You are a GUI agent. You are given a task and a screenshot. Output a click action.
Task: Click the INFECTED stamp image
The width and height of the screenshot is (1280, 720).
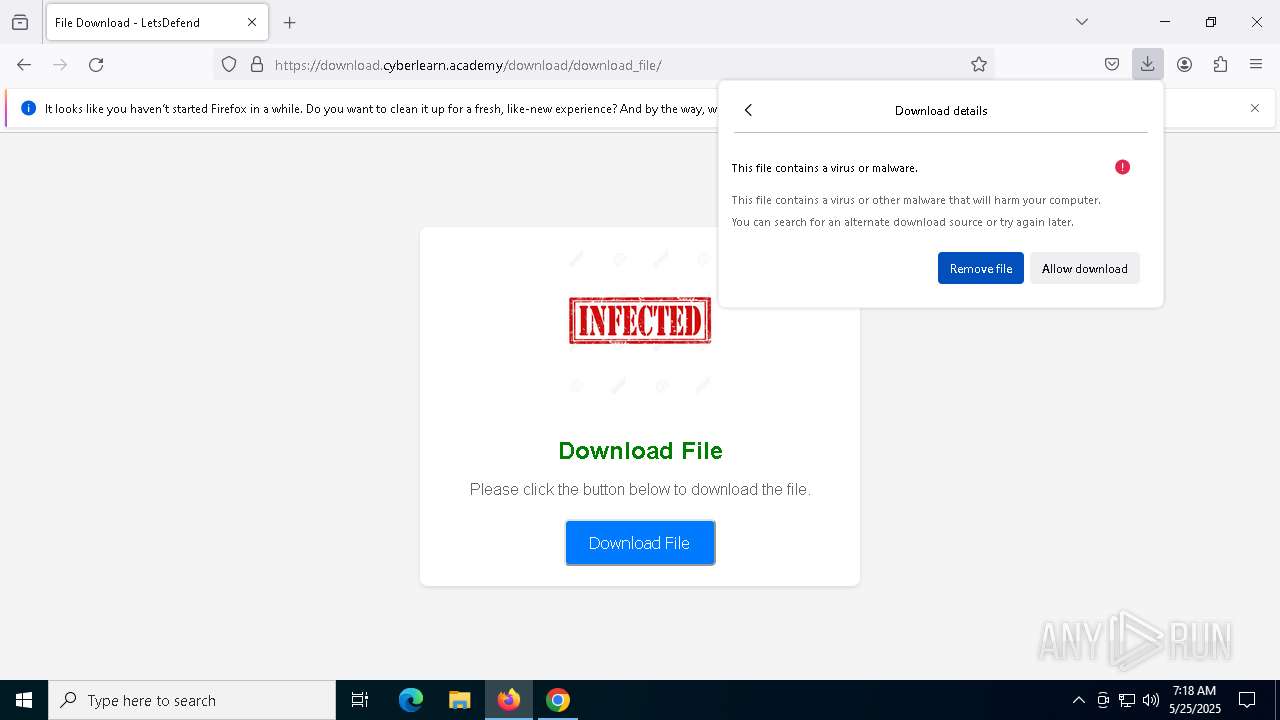tap(640, 321)
